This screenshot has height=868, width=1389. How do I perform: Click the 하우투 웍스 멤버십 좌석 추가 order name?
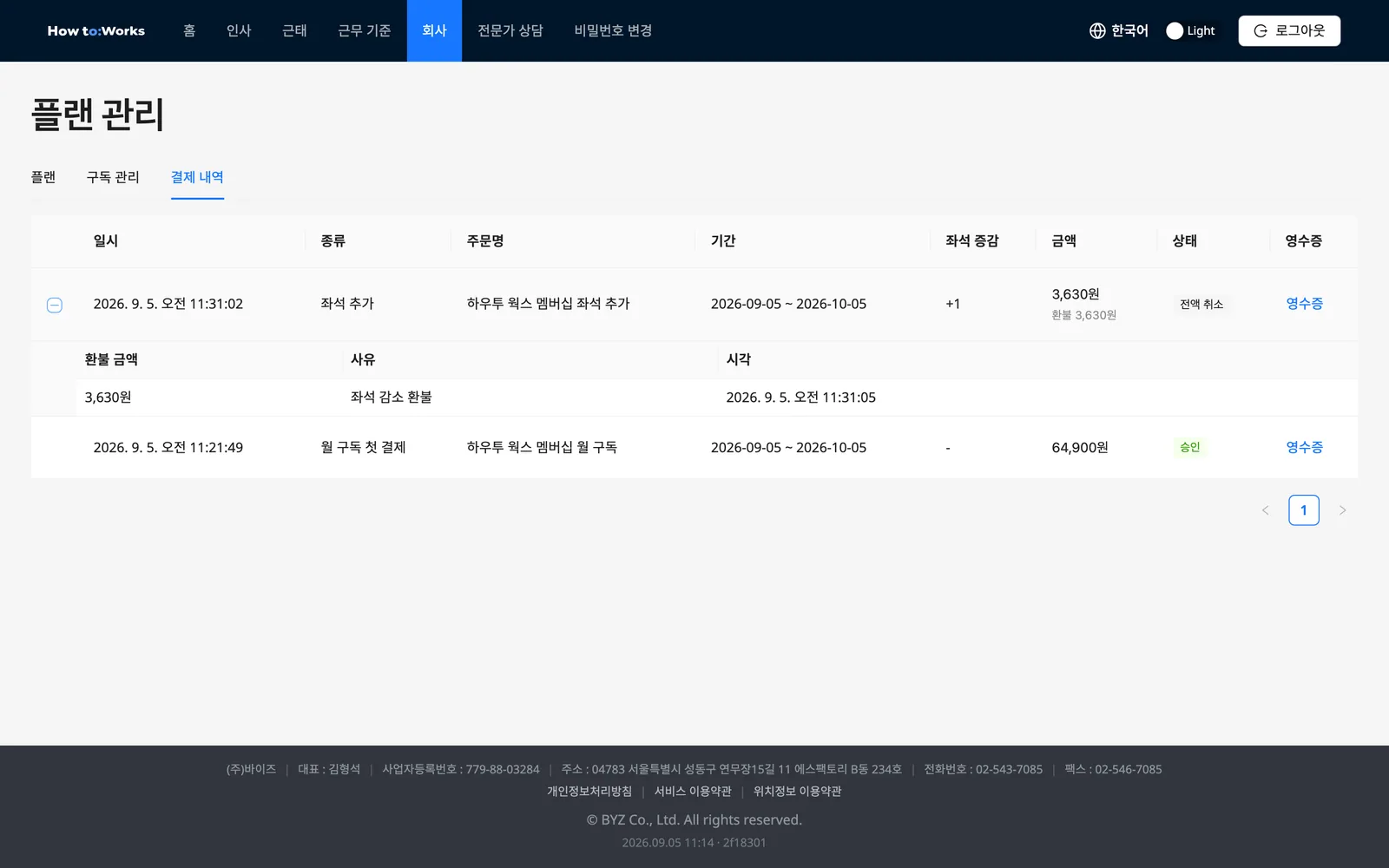[x=549, y=304]
